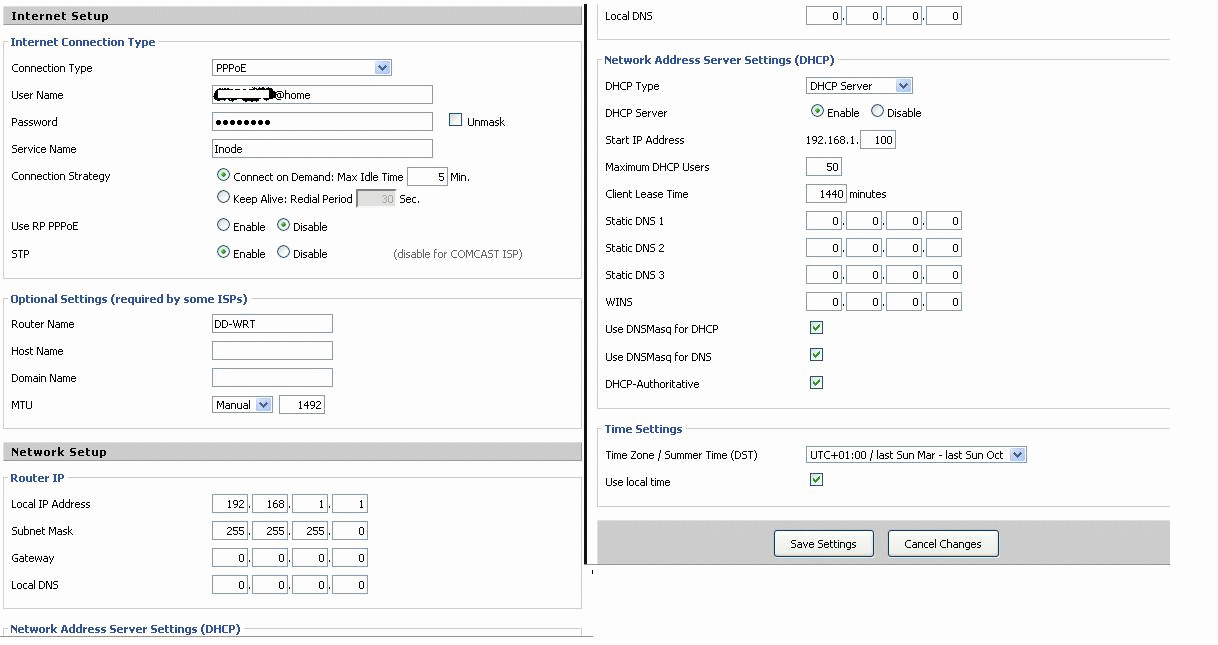Click the Maximum DHCP Users field
Image resolution: width=1218 pixels, height=645 pixels.
(824, 167)
